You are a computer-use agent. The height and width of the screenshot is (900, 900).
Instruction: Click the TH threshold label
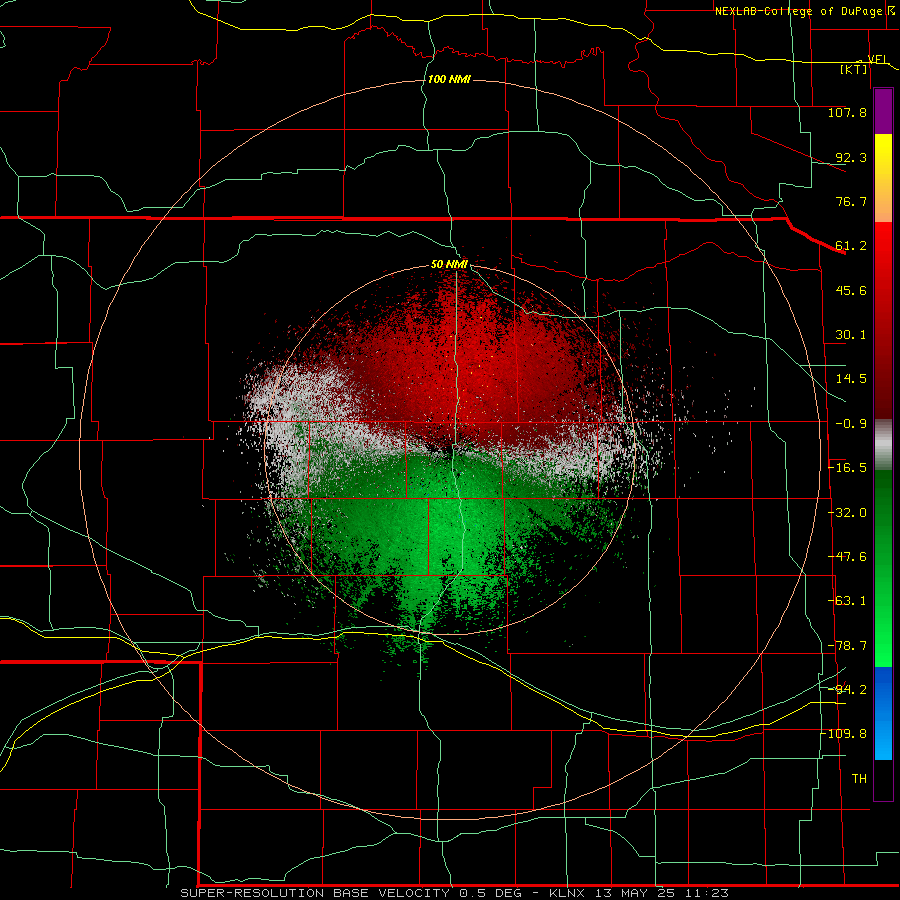859,779
